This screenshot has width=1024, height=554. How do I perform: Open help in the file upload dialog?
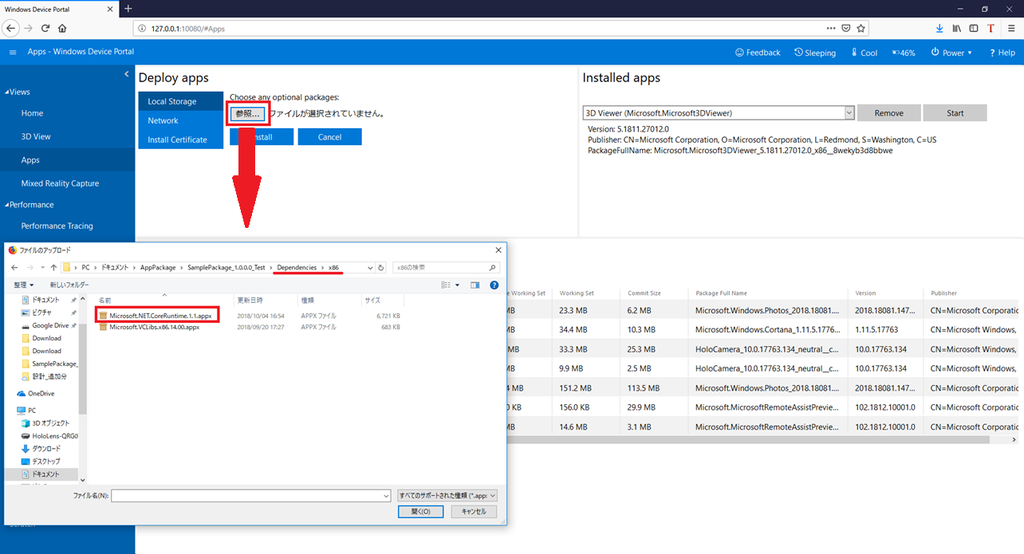coord(494,285)
